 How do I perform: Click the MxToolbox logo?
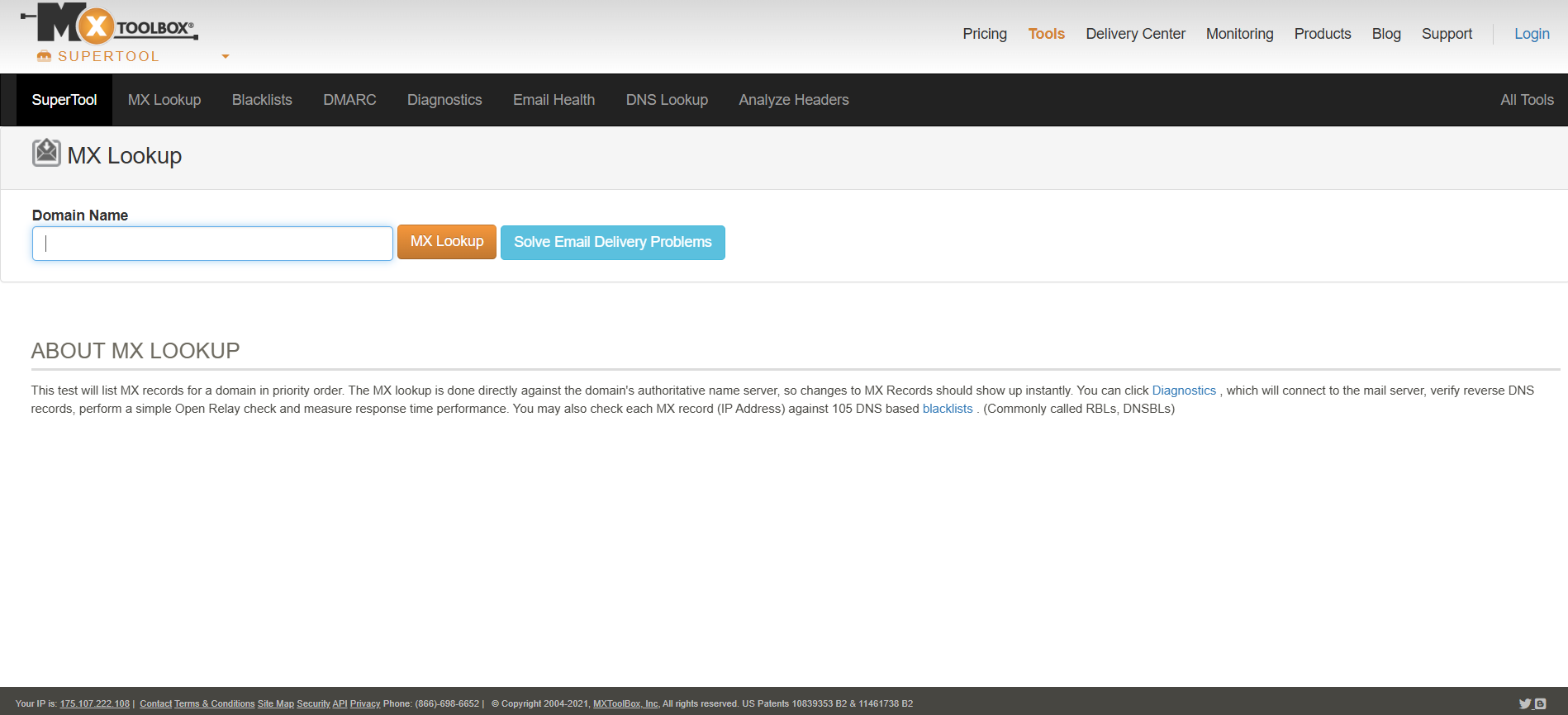109,25
